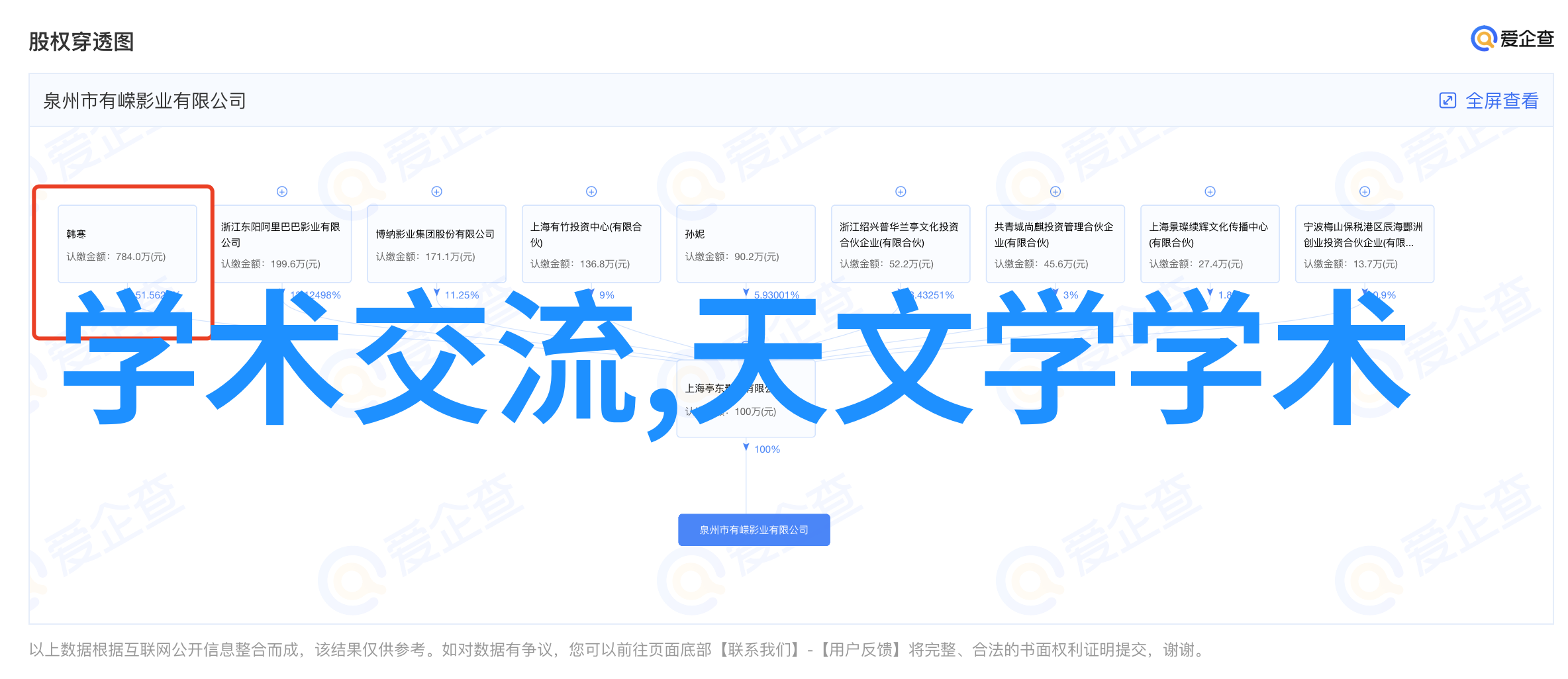Click the blue 泉州市有嵘影业有限公司 root node
Image resolution: width=1568 pixels, height=679 pixels.
tap(754, 530)
